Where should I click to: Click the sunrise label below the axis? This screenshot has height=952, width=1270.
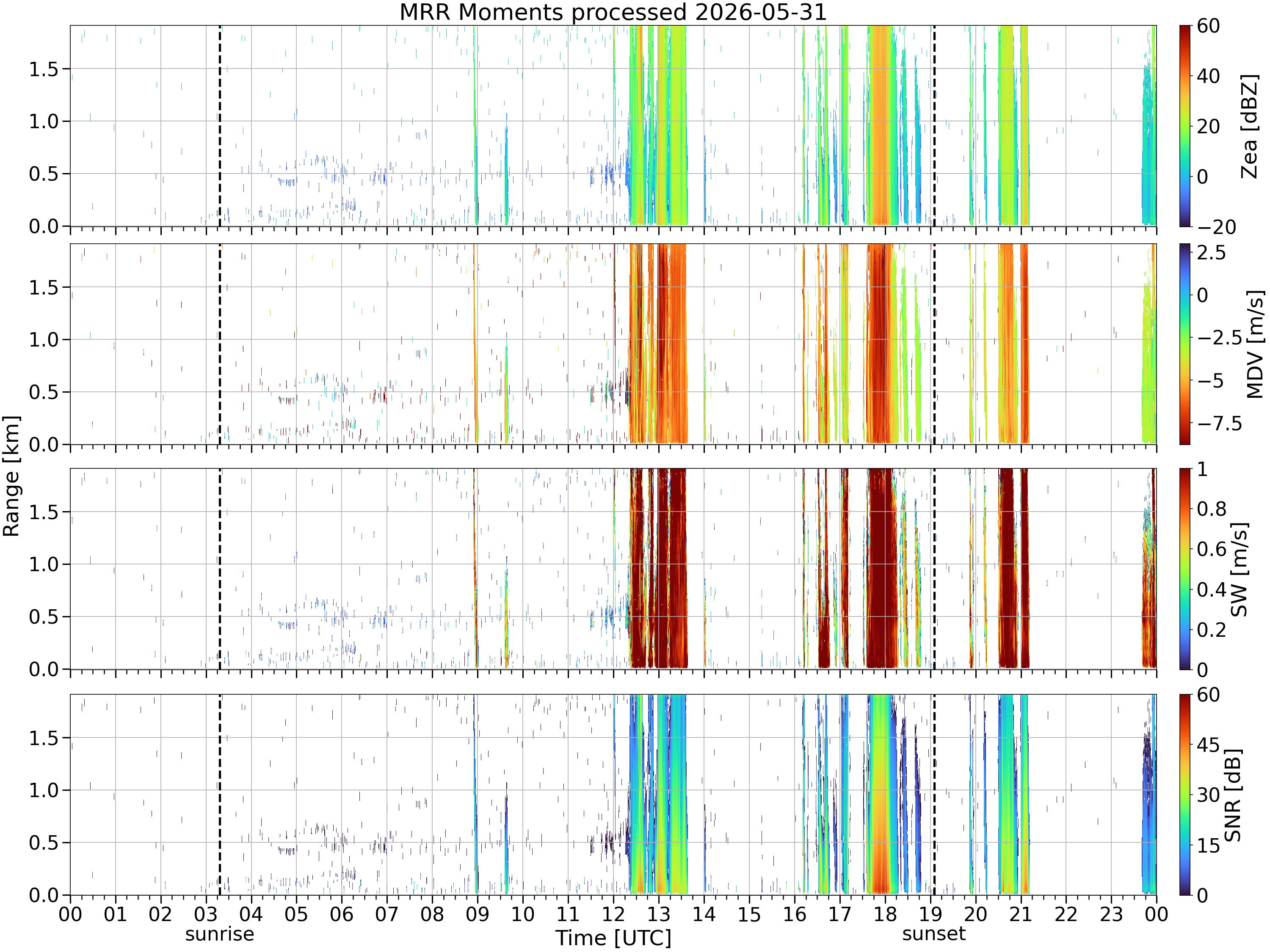click(219, 935)
